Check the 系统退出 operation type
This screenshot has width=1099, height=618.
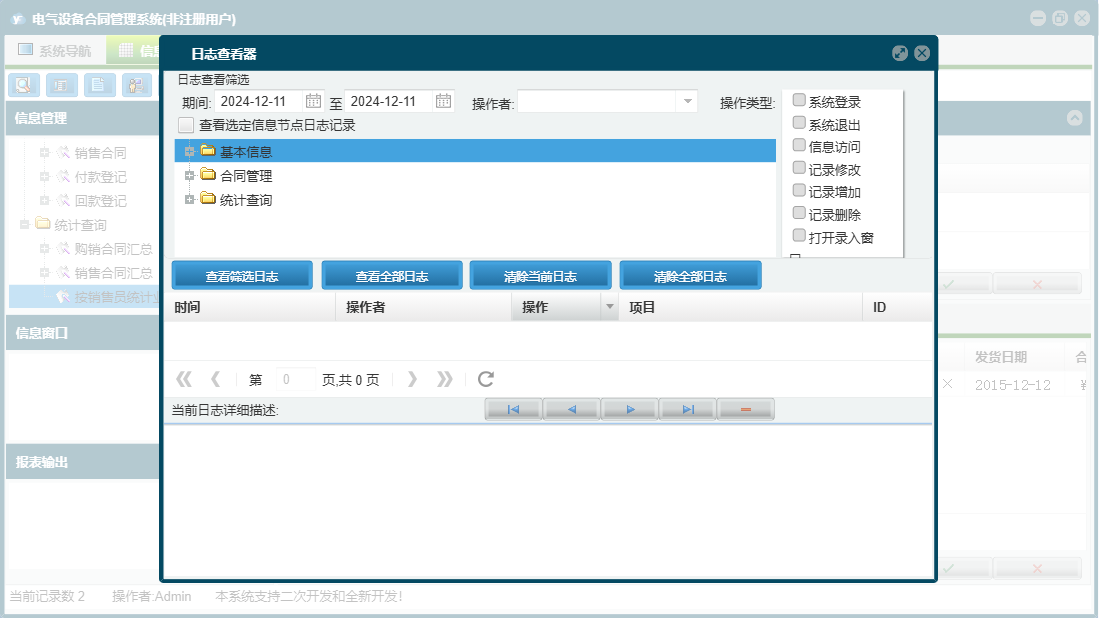pos(799,123)
